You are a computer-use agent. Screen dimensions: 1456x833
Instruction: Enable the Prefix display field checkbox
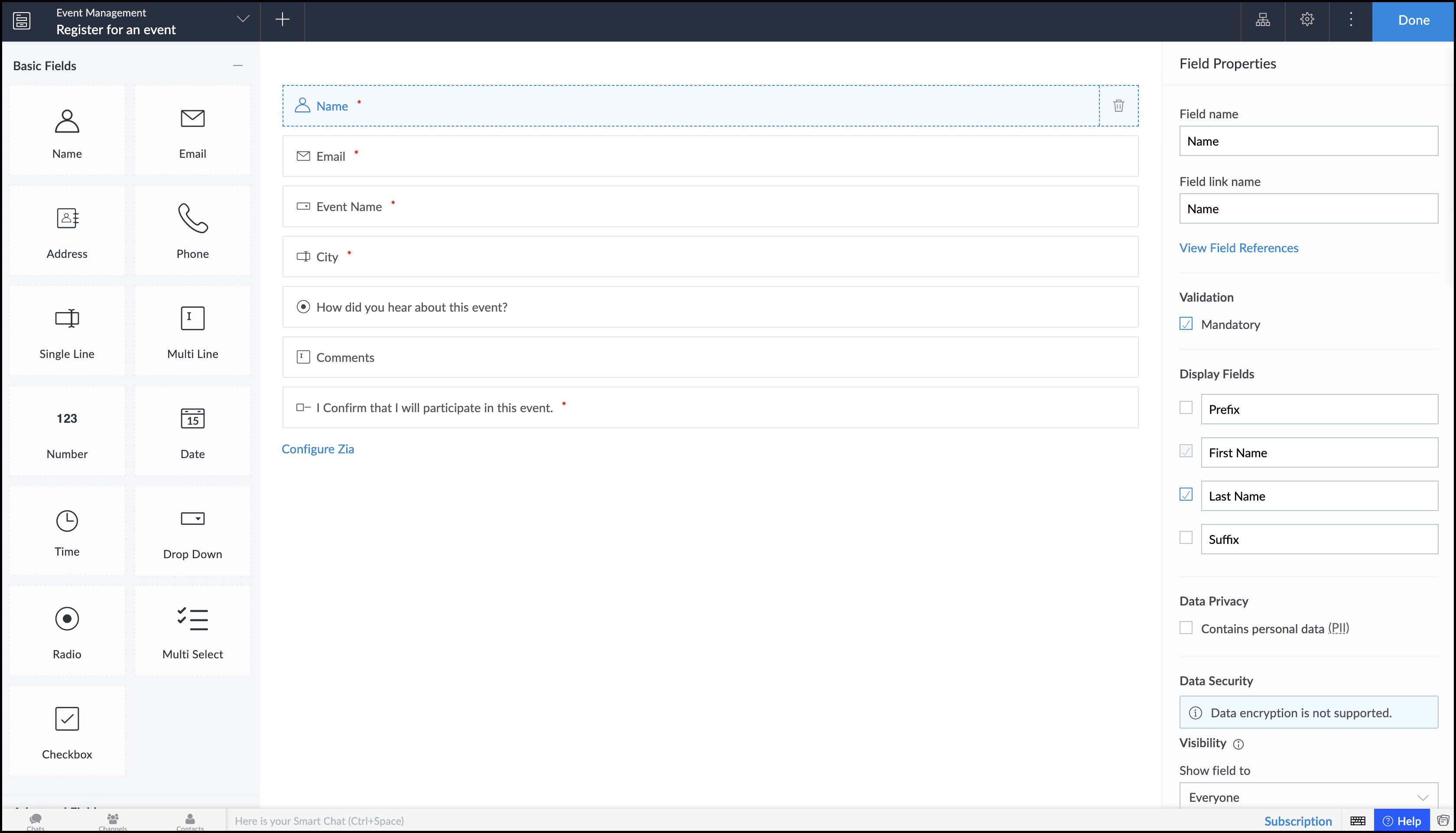pyautogui.click(x=1186, y=407)
